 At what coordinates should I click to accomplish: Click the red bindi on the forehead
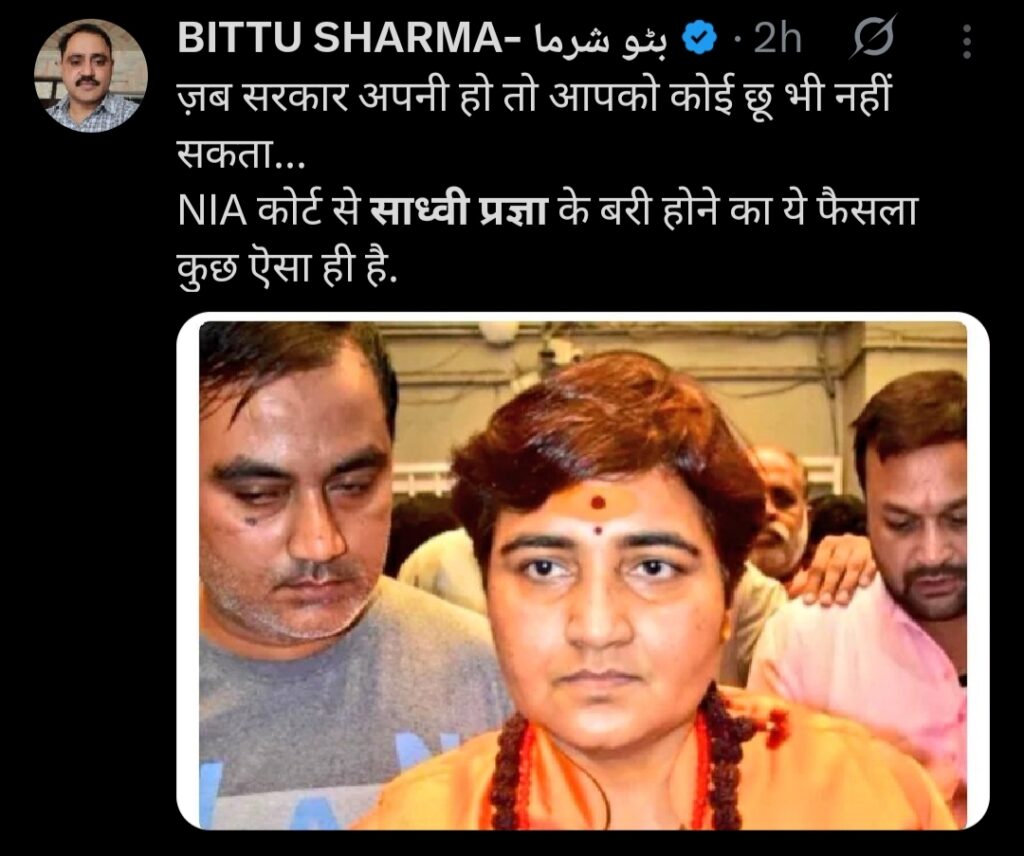tap(598, 503)
